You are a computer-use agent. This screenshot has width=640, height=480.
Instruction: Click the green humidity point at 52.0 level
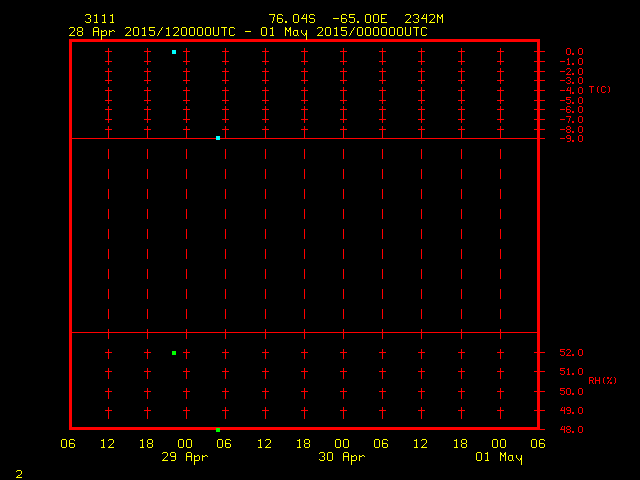click(174, 353)
